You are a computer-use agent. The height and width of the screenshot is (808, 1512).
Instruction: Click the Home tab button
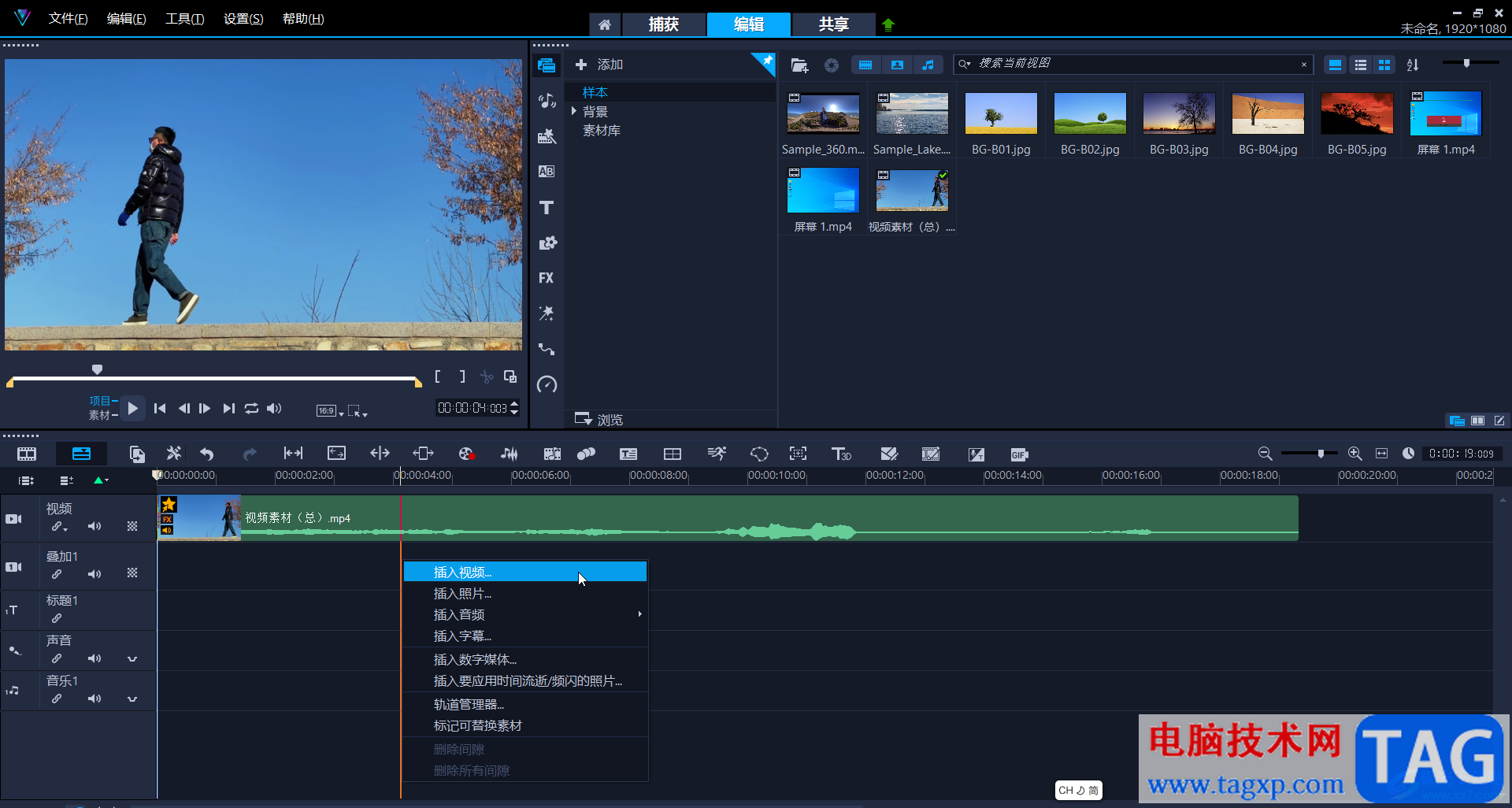[x=605, y=24]
